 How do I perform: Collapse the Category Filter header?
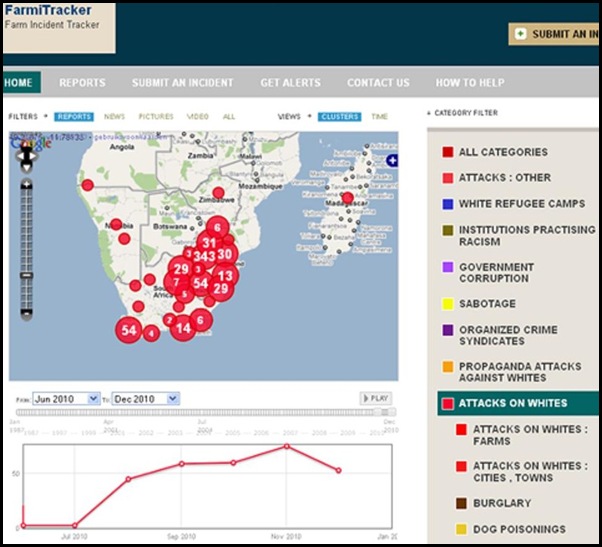[471, 114]
